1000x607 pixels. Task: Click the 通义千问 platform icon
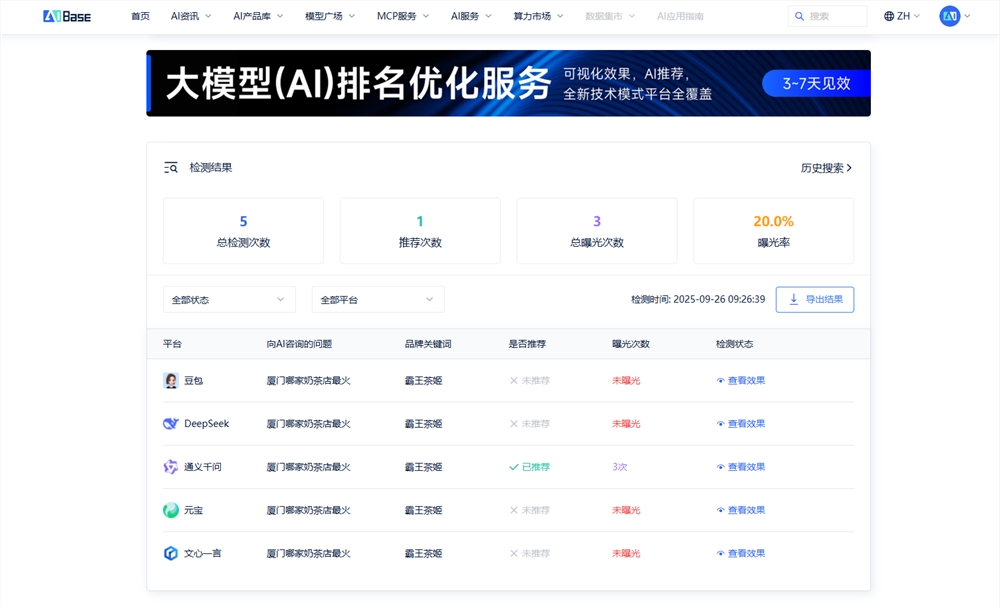coord(171,467)
